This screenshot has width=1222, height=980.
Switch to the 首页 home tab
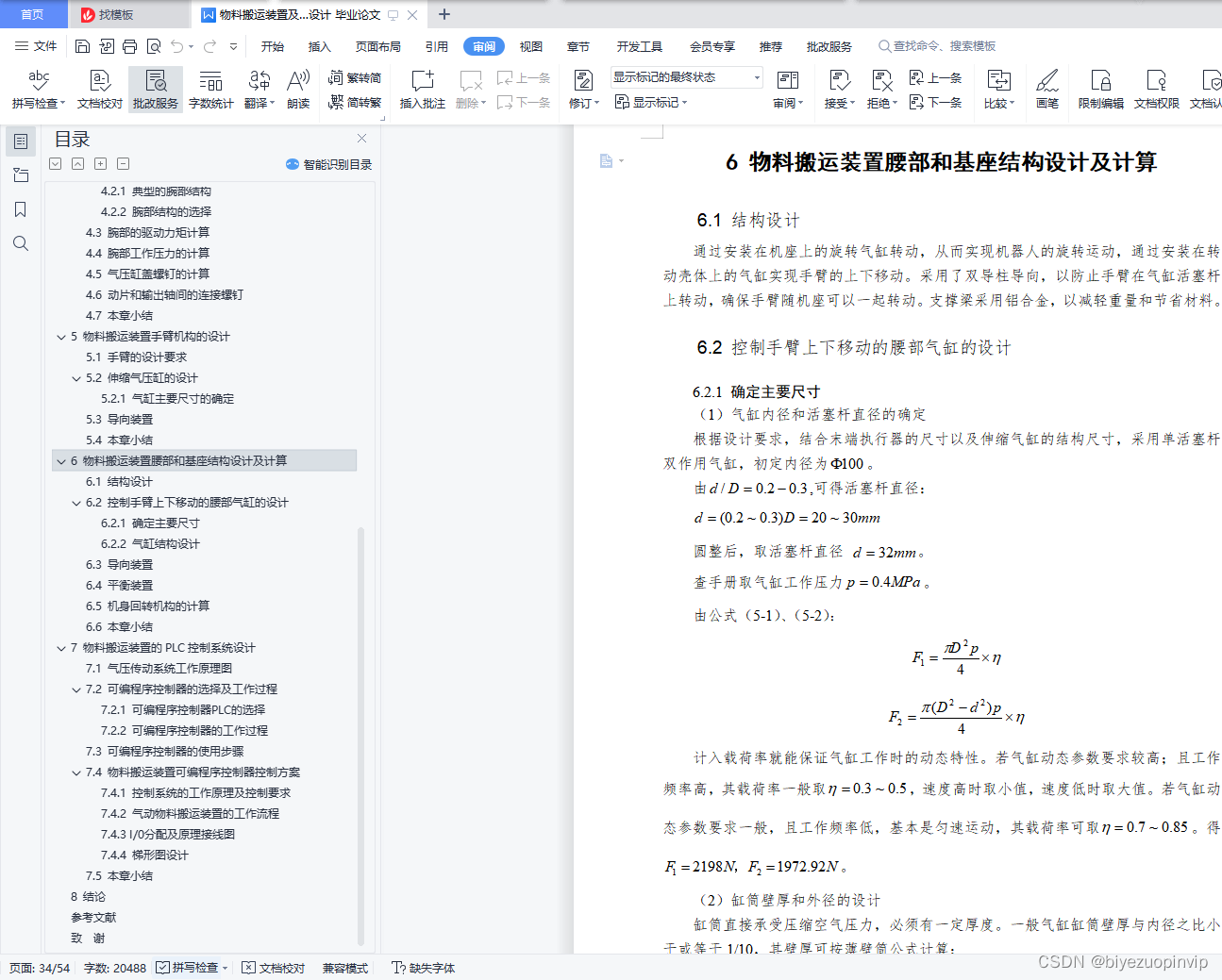[x=33, y=14]
